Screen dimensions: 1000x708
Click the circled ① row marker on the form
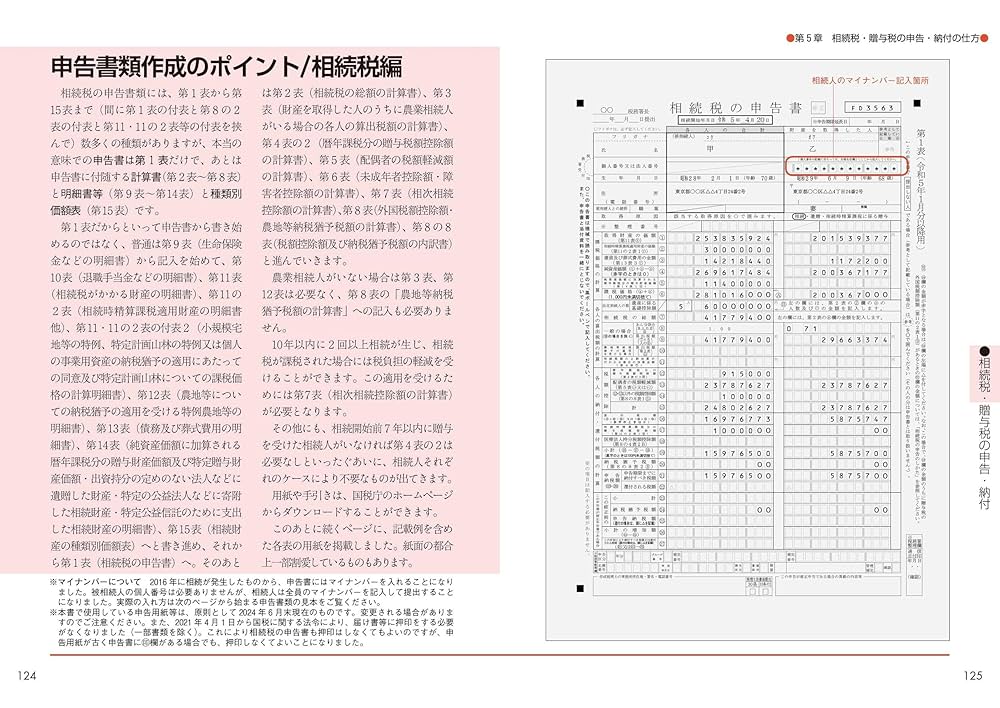[x=660, y=238]
